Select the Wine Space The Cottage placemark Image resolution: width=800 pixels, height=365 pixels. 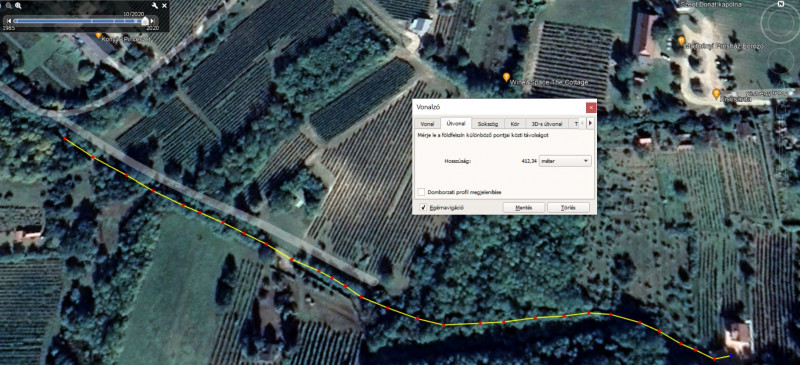click(506, 77)
